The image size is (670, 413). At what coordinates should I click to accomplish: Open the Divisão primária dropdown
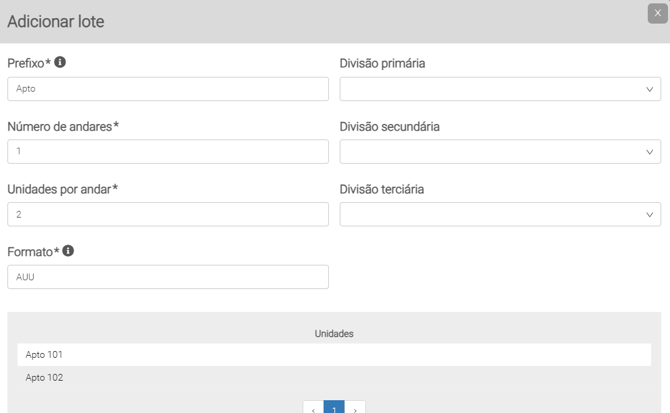click(500, 89)
